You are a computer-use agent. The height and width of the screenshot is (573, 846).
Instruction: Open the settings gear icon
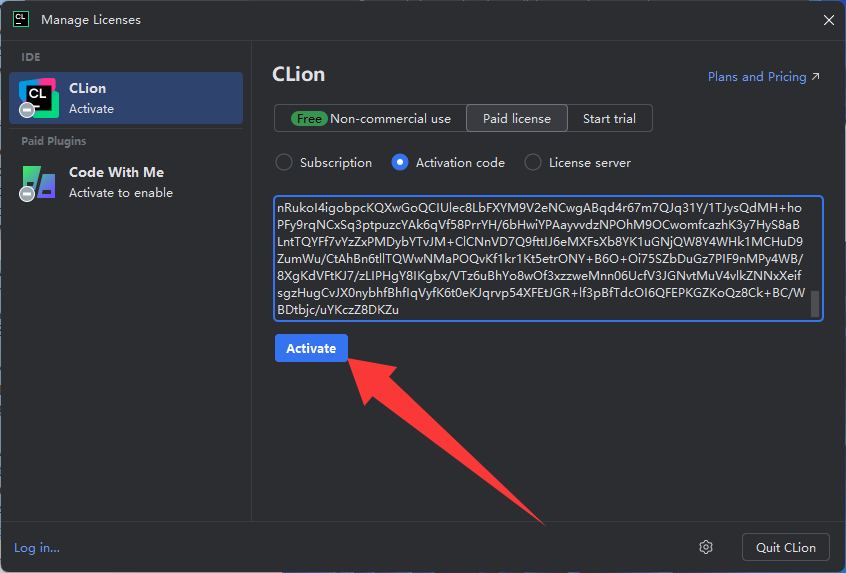(706, 547)
